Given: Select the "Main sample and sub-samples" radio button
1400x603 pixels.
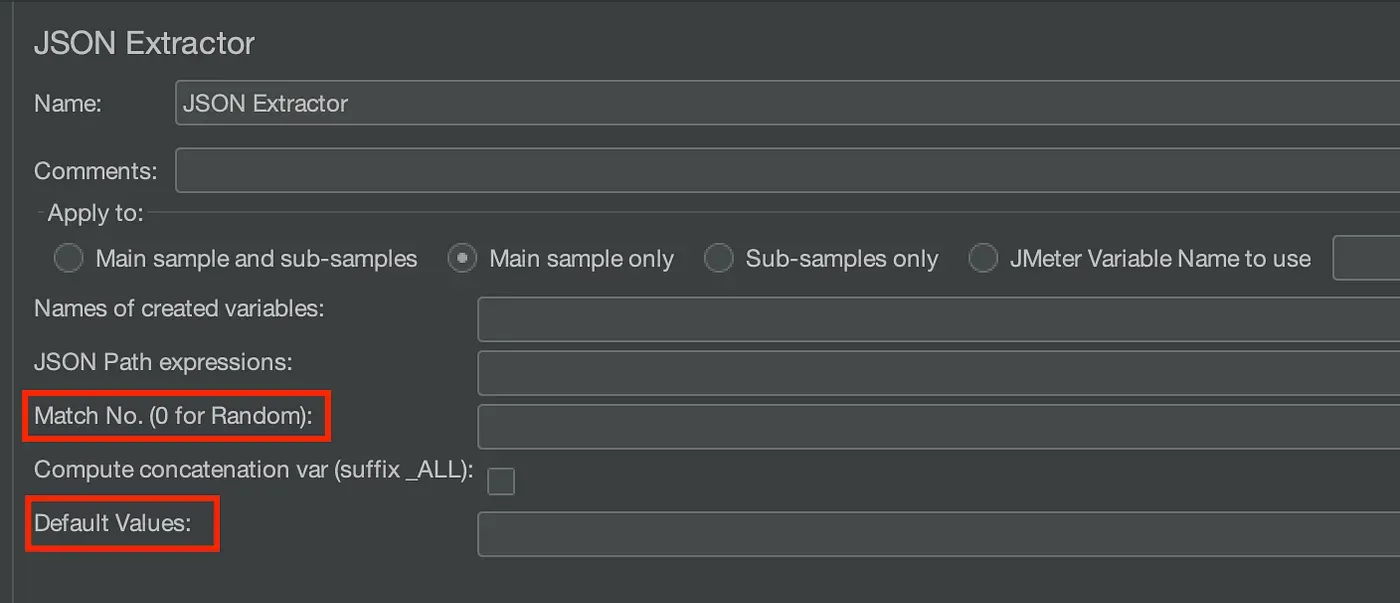Looking at the screenshot, I should (68, 258).
